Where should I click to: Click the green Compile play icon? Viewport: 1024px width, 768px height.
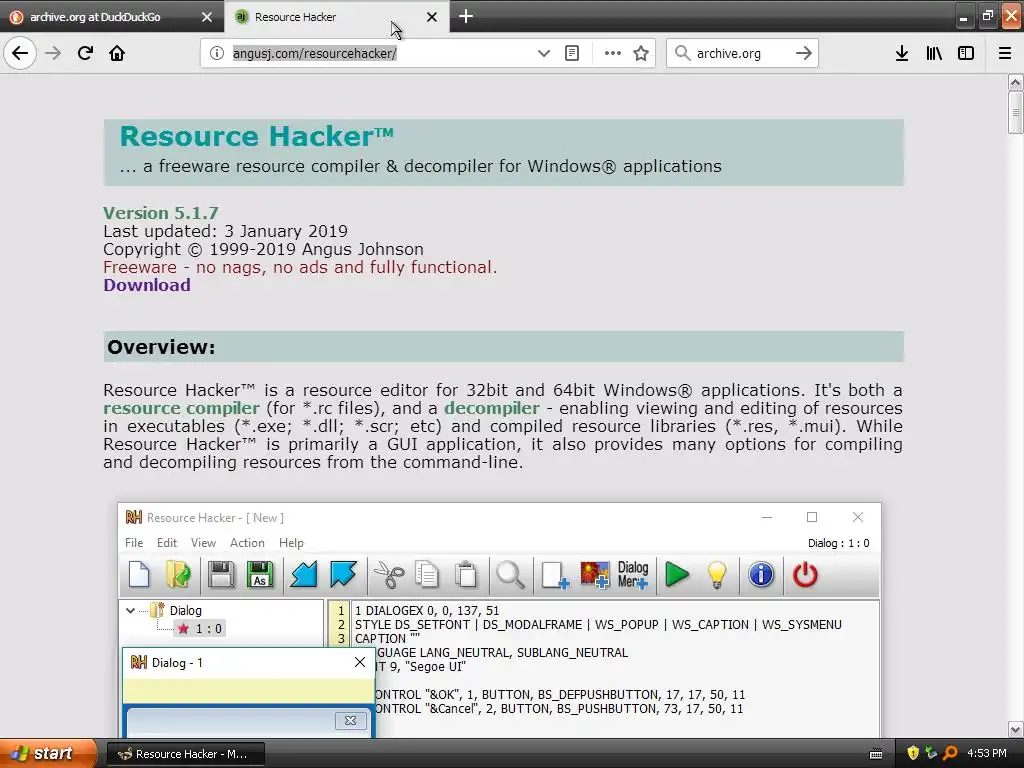pyautogui.click(x=677, y=575)
